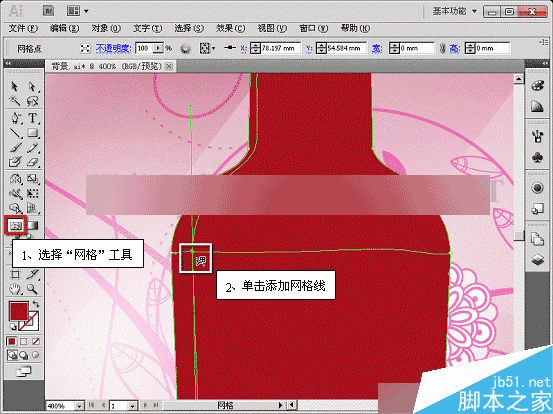This screenshot has width=553, height=414.
Task: Select the Pen tool
Action: pyautogui.click(x=15, y=118)
